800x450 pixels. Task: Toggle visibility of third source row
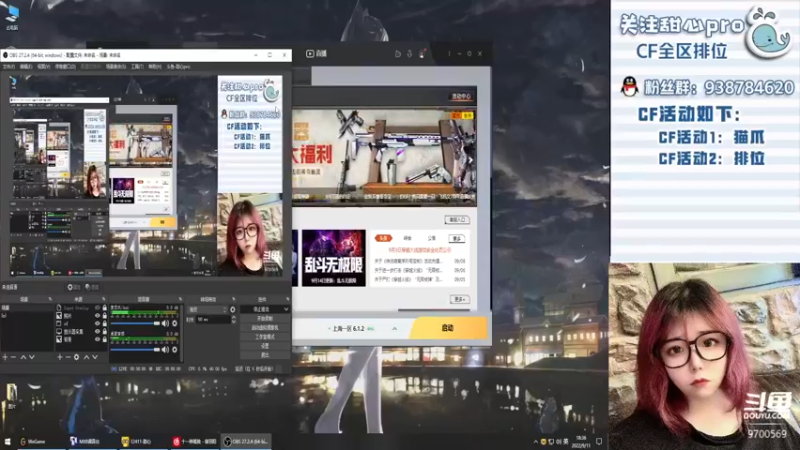coord(97,323)
